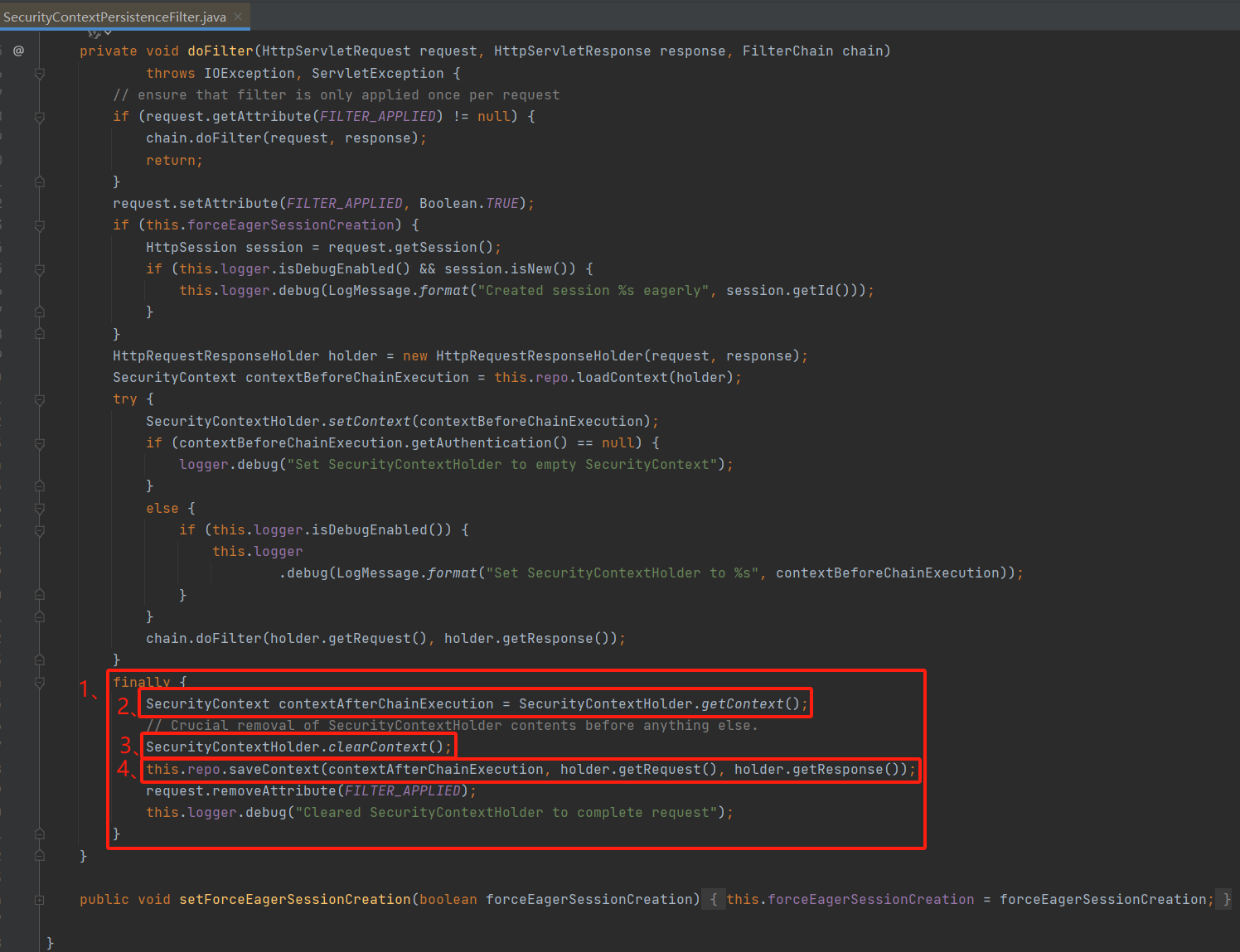Collapse the fold at 'if (this.forceEagerSessionCreation)' line
Image resolution: width=1240 pixels, height=952 pixels.
tap(39, 225)
